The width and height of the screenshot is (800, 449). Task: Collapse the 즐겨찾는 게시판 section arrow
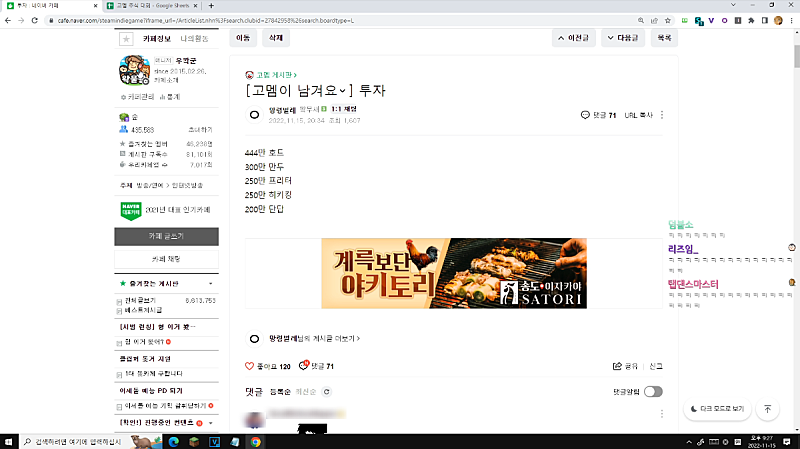(x=211, y=284)
